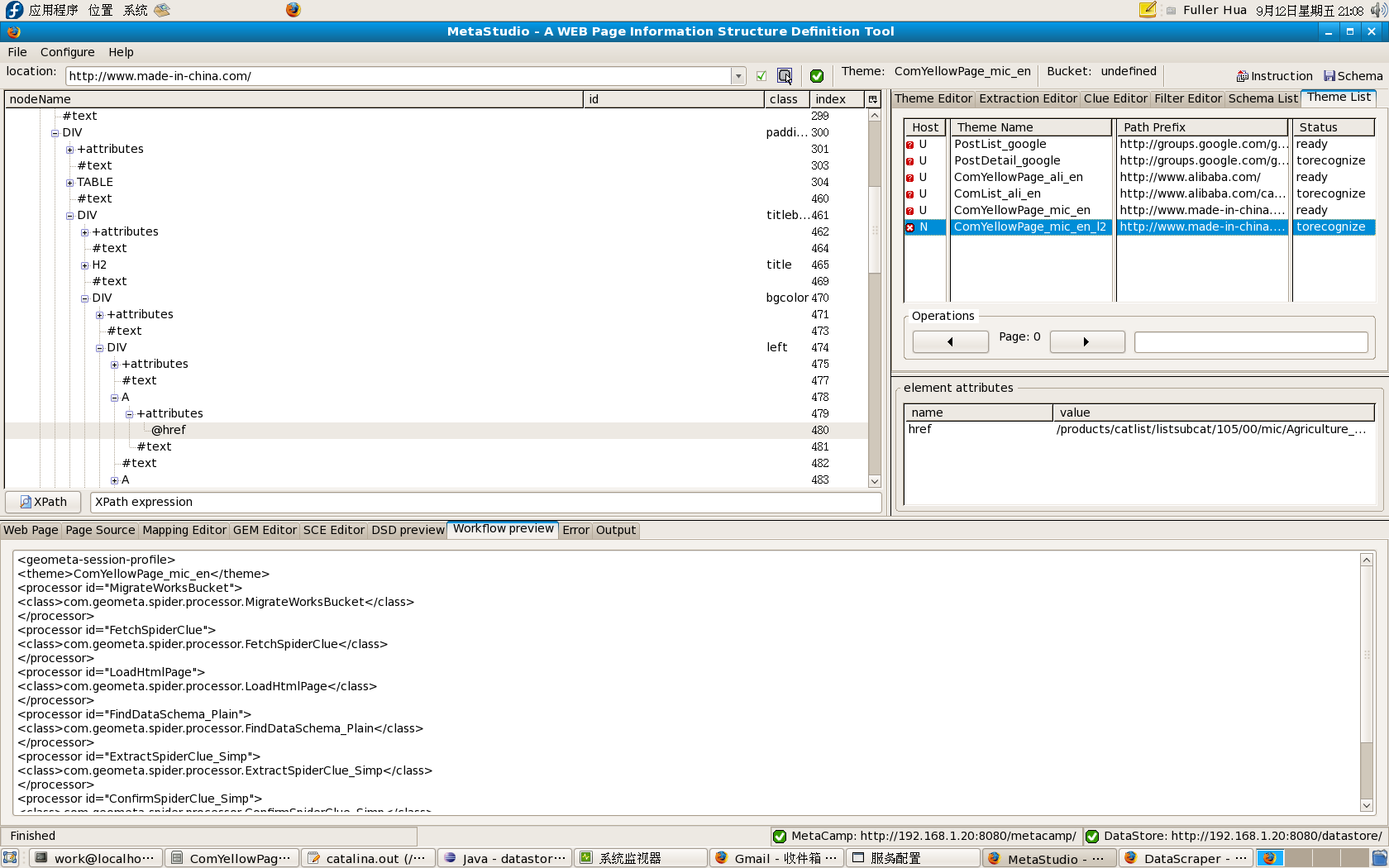Select PostList_google theme row

[1139, 144]
